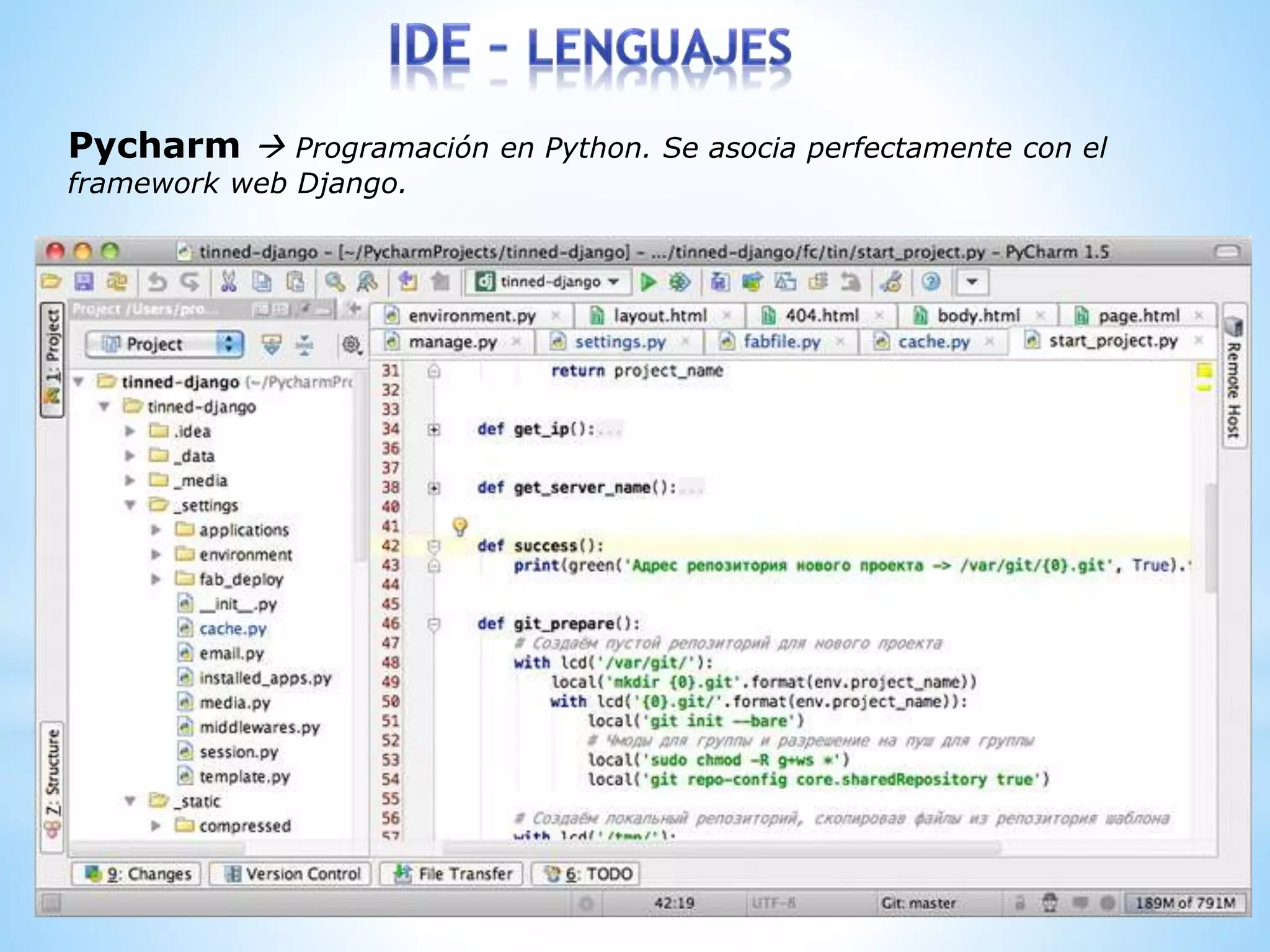Screen dimensions: 1270x952
Task: Click the yellow intention lightbulb icon
Action: pos(460,527)
